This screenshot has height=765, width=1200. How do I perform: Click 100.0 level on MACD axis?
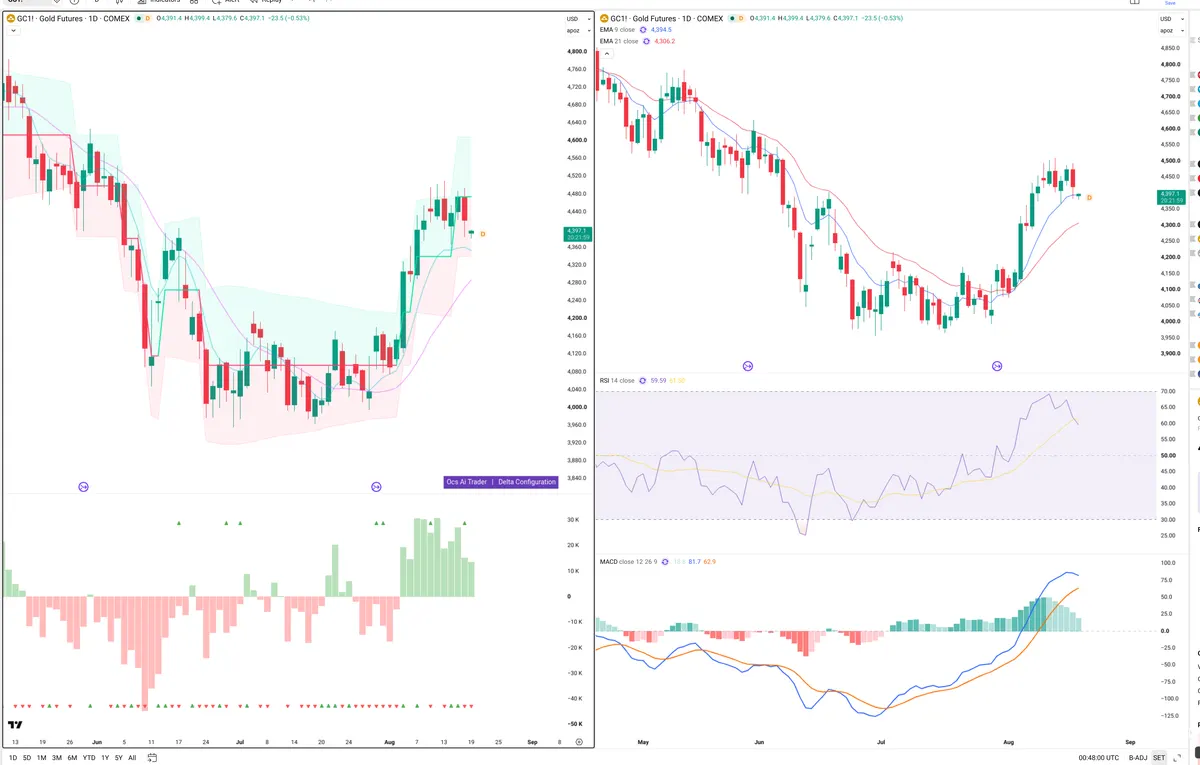point(1167,563)
